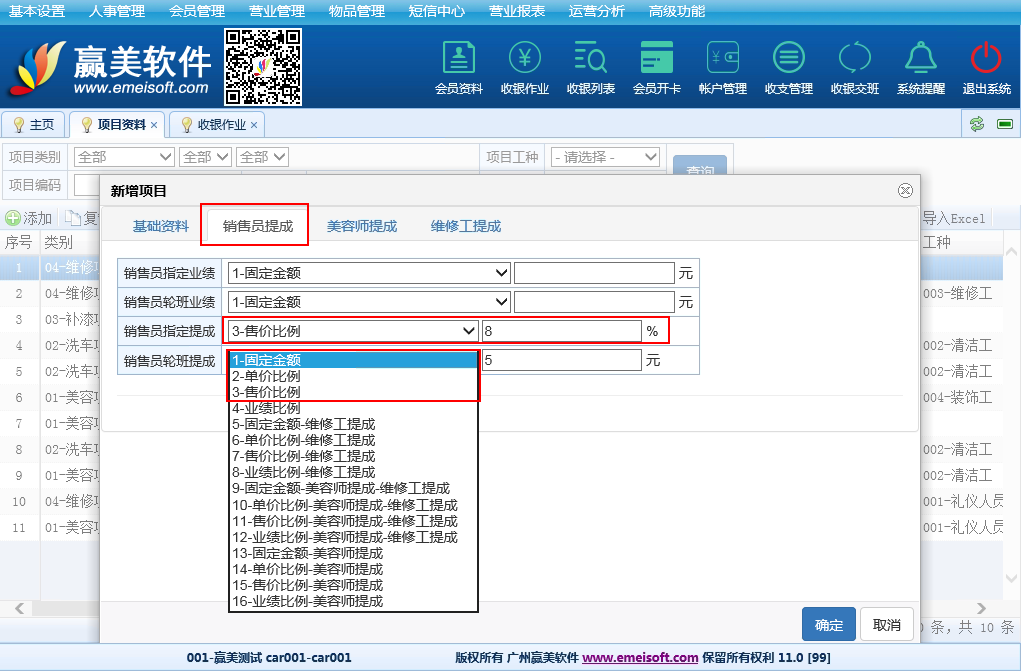1021x671 pixels.
Task: Select 4-业绩比例 in the dropdown list
Action: pyautogui.click(x=266, y=409)
